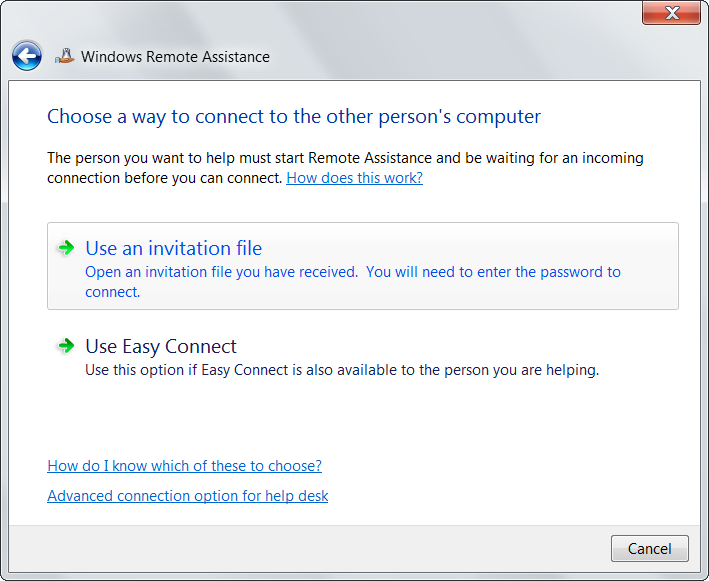Viewport: 709px width, 581px height.
Task: Click the grey footer bar left of Cancel
Action: coord(300,548)
